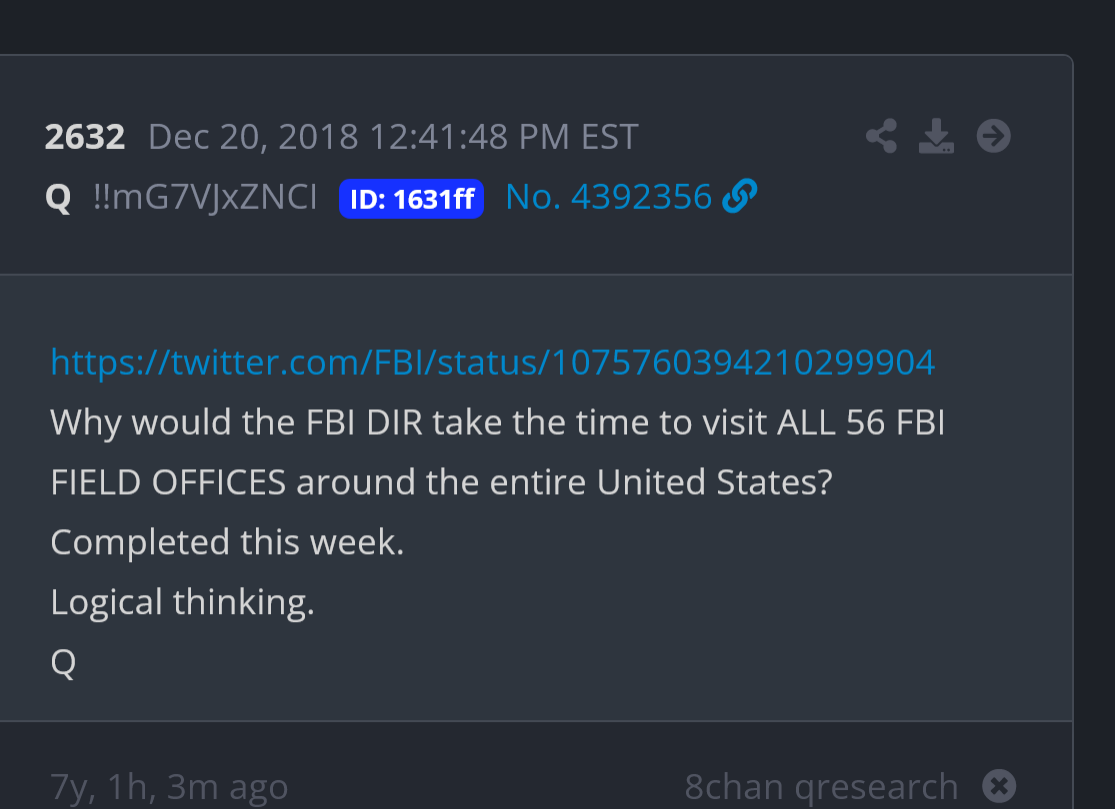Click the "7y, 1h, 3m ago" relative time
1115x809 pixels.
point(169,787)
